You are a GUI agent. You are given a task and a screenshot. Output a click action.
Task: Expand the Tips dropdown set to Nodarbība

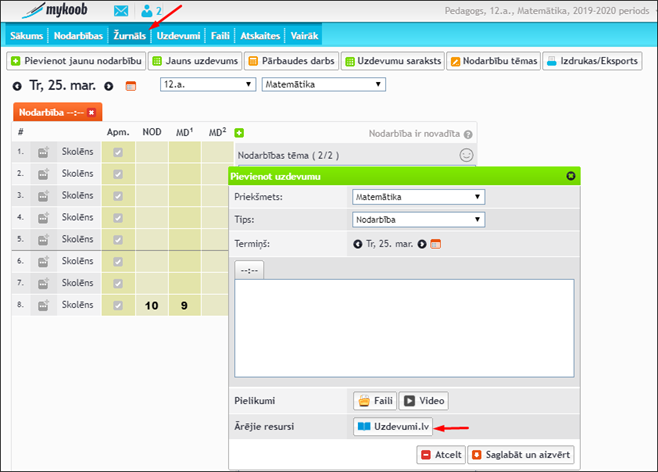(x=419, y=219)
